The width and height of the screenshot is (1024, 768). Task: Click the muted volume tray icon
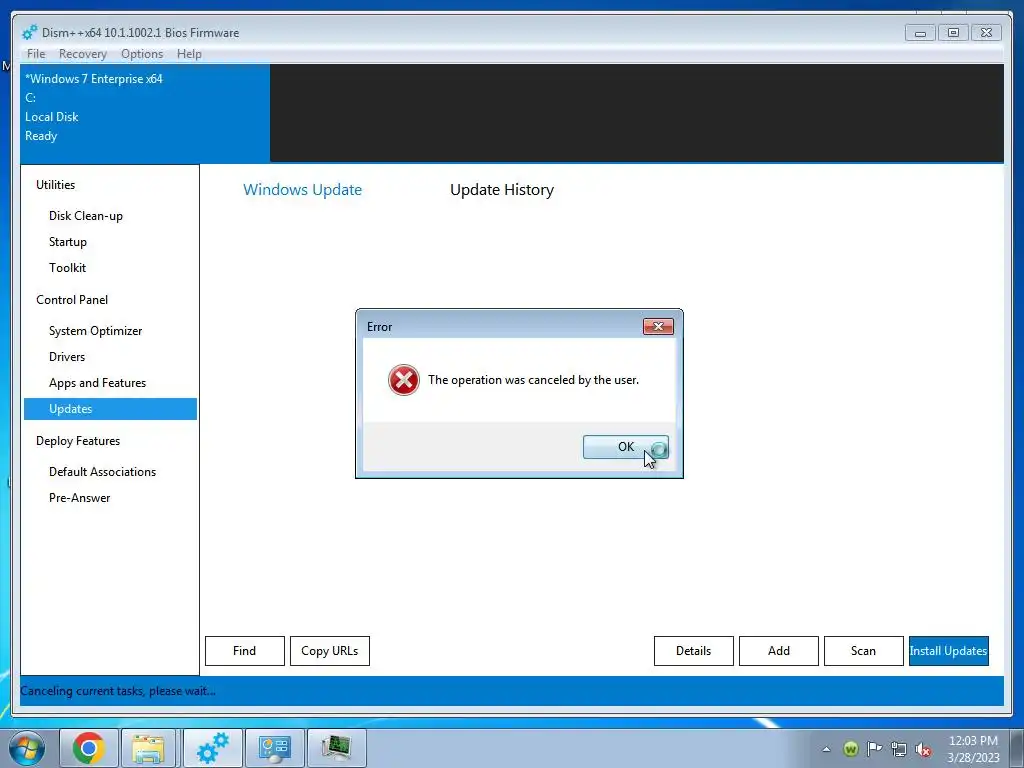(923, 750)
